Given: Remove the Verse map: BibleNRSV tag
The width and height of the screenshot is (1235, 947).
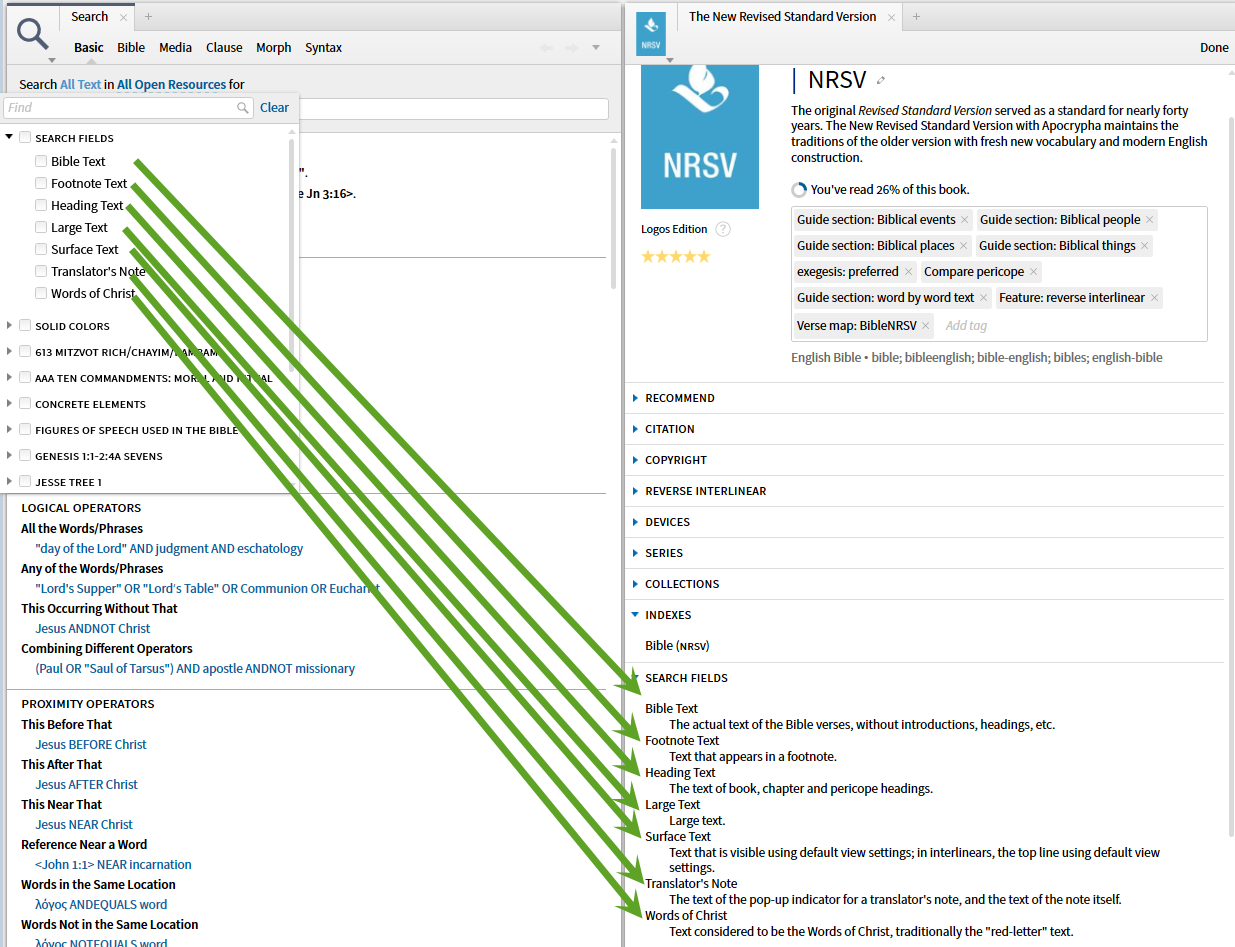Looking at the screenshot, I should coord(926,326).
